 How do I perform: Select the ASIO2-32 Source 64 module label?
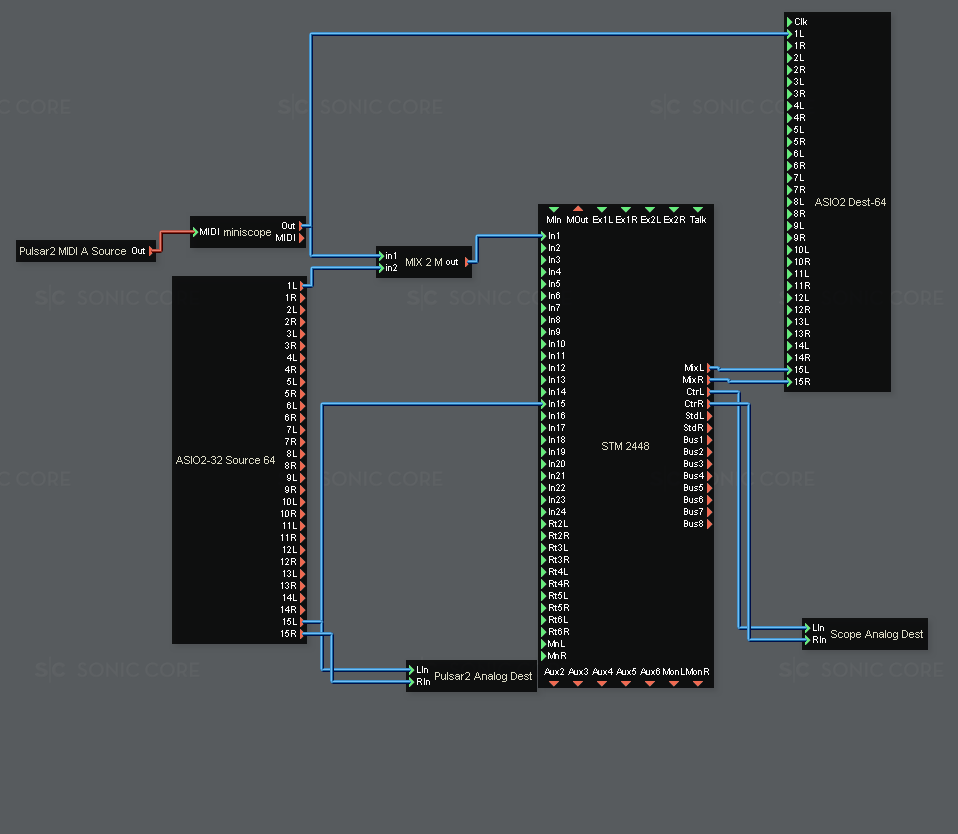tap(225, 460)
